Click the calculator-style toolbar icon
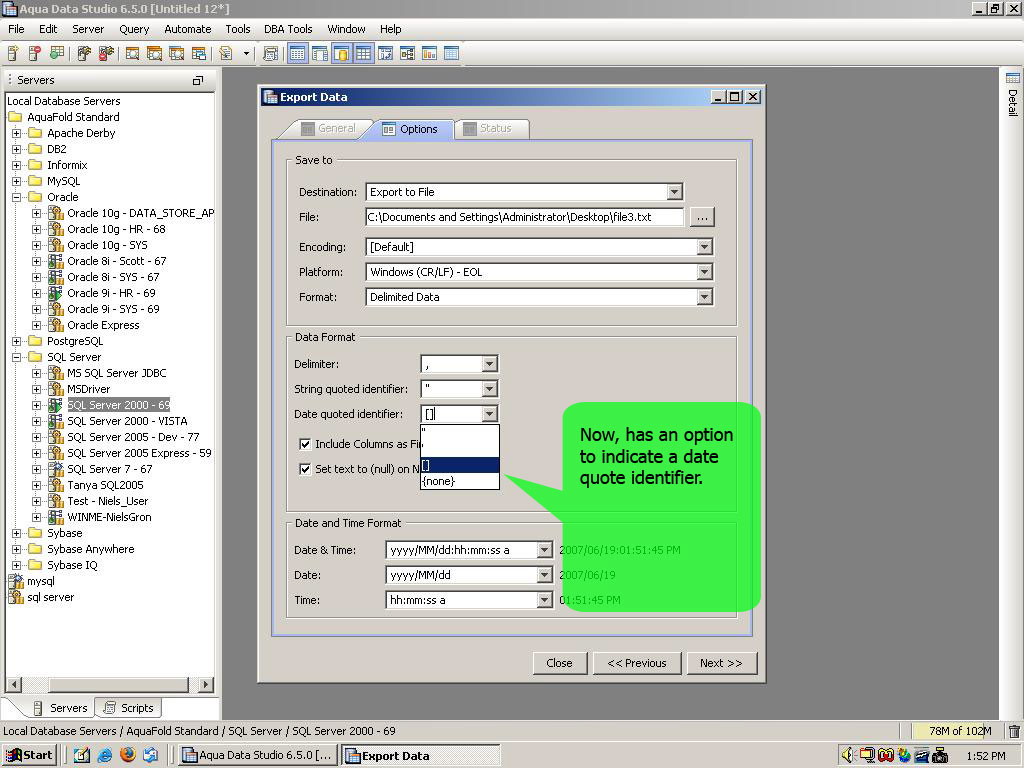This screenshot has height=768, width=1024. 270,54
